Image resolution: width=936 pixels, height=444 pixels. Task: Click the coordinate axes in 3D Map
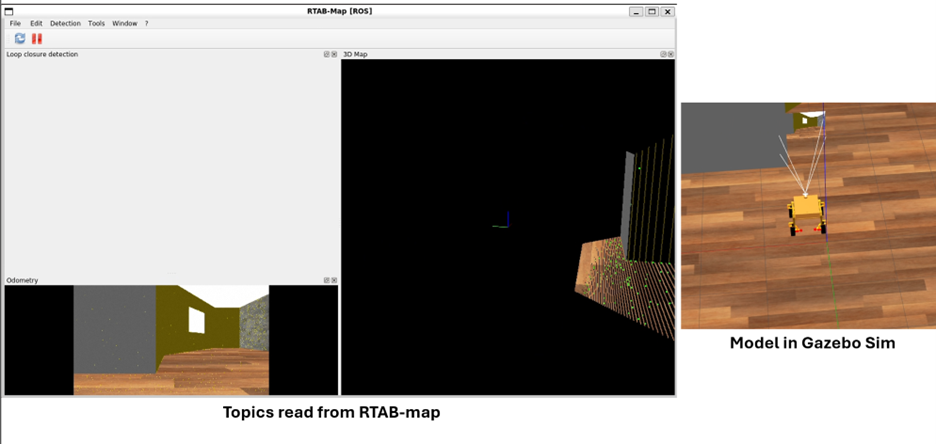click(502, 220)
